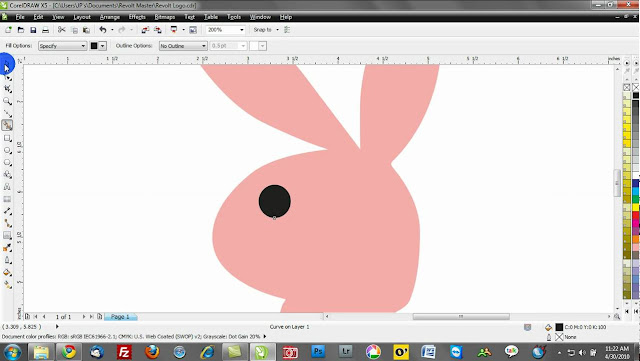Paste from clipboard
The width and height of the screenshot is (640, 361).
(x=87, y=30)
